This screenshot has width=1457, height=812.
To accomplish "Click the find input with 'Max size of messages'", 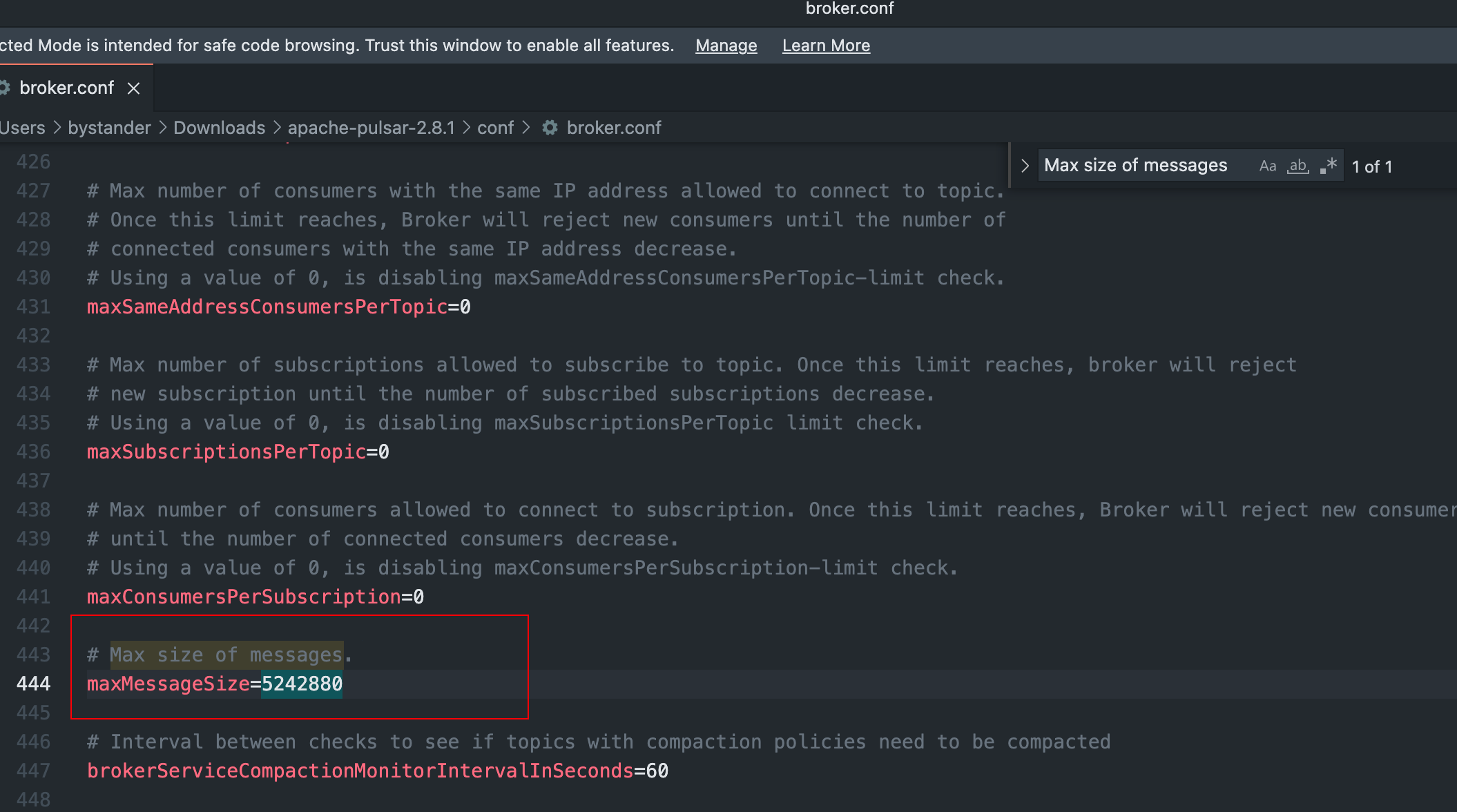I will pos(1136,166).
